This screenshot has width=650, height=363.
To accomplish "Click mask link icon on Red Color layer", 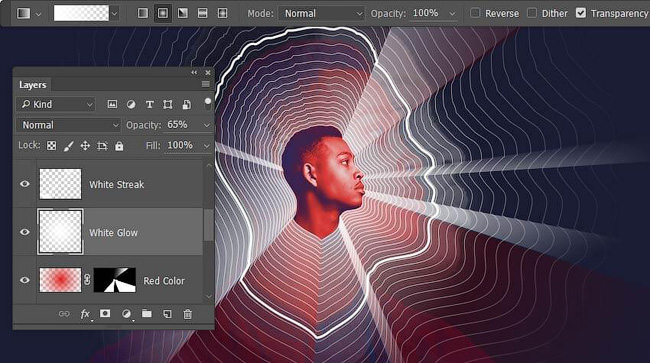I will (87, 280).
